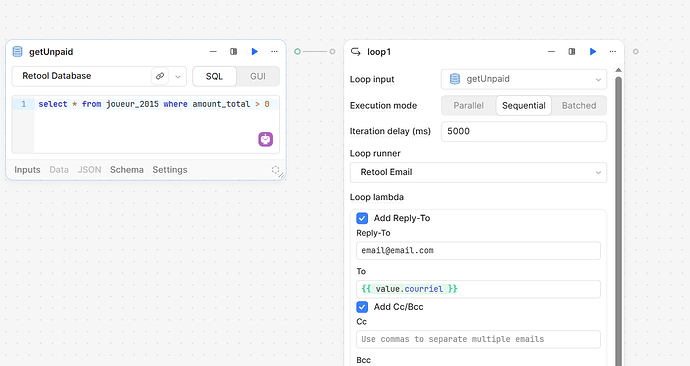The width and height of the screenshot is (690, 366).
Task: Run the getUnpaid query block
Action: [x=254, y=51]
